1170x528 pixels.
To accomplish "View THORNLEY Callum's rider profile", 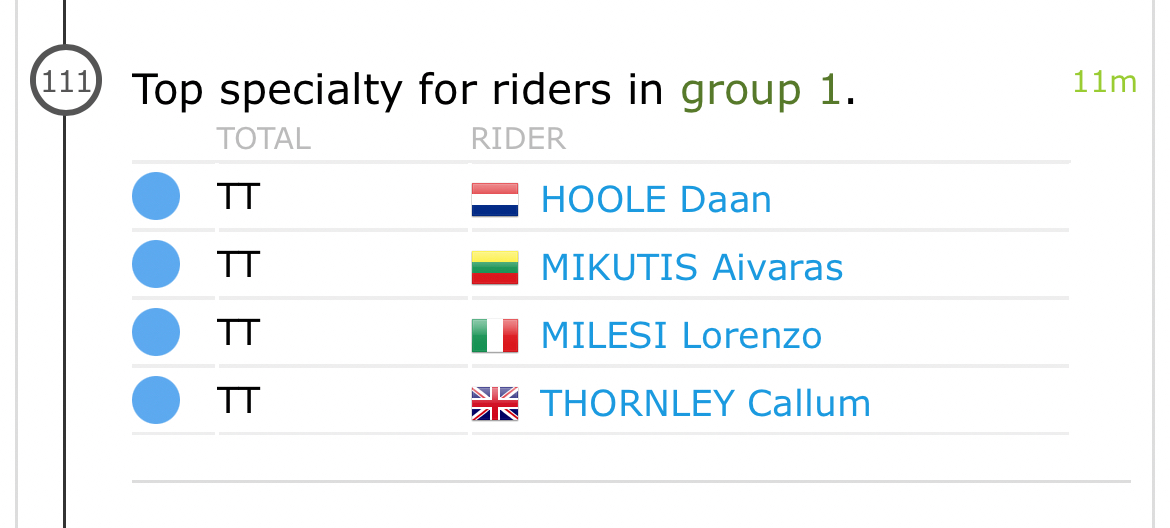I will tap(705, 403).
